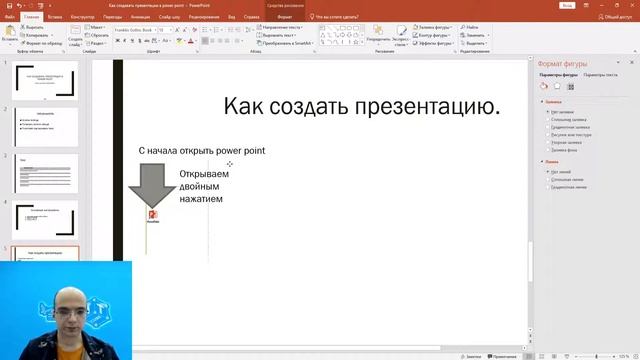
Task: Click the zoom slider in status bar
Action: tap(596, 356)
